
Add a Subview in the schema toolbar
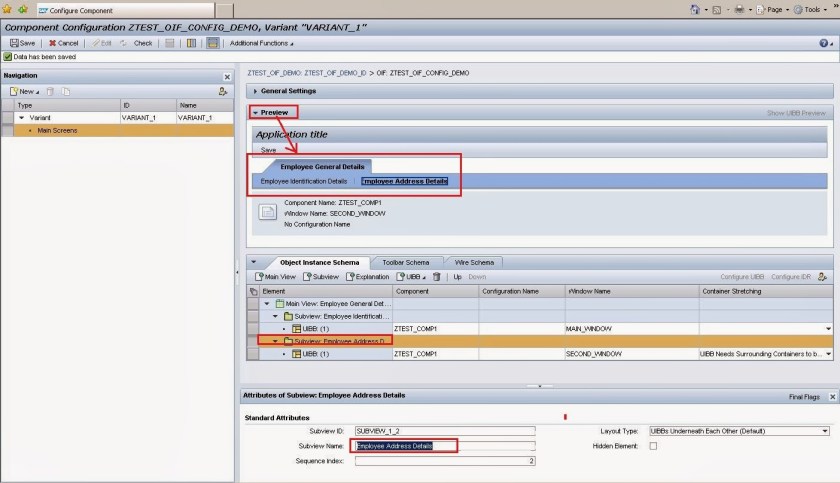point(321,276)
